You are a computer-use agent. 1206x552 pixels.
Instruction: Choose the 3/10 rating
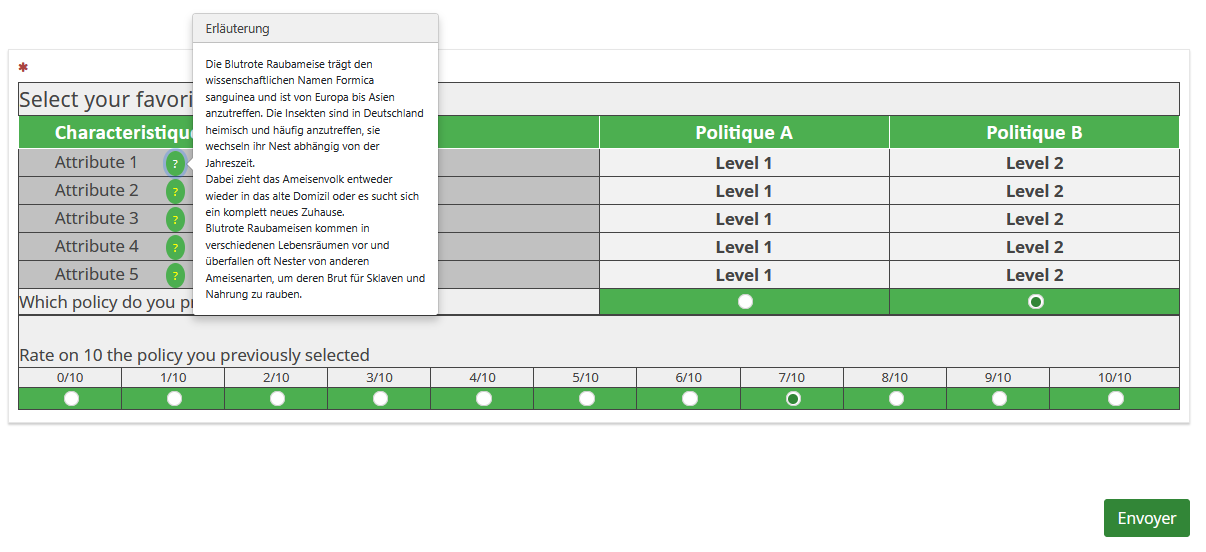coord(380,399)
